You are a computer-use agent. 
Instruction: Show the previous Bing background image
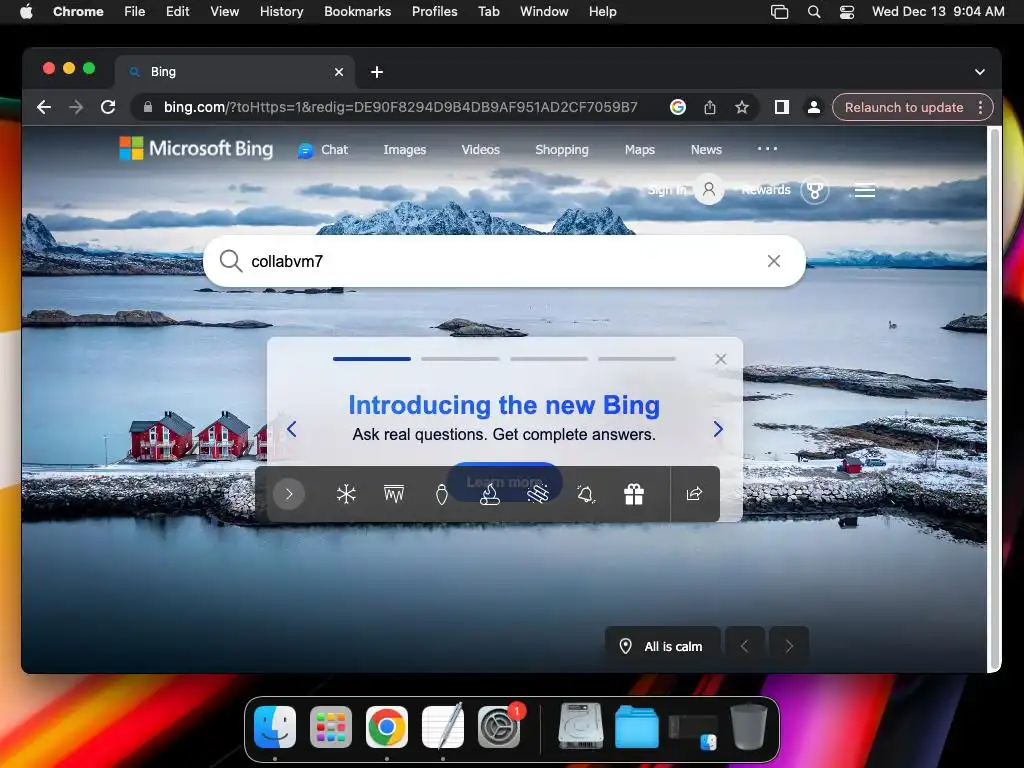[x=744, y=647]
